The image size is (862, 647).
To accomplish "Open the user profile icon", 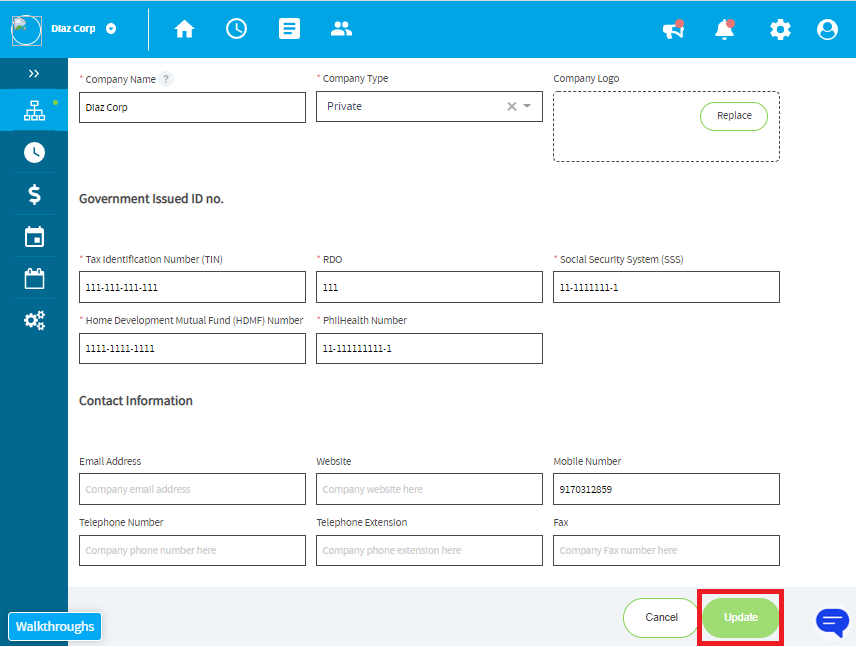I will [x=827, y=29].
